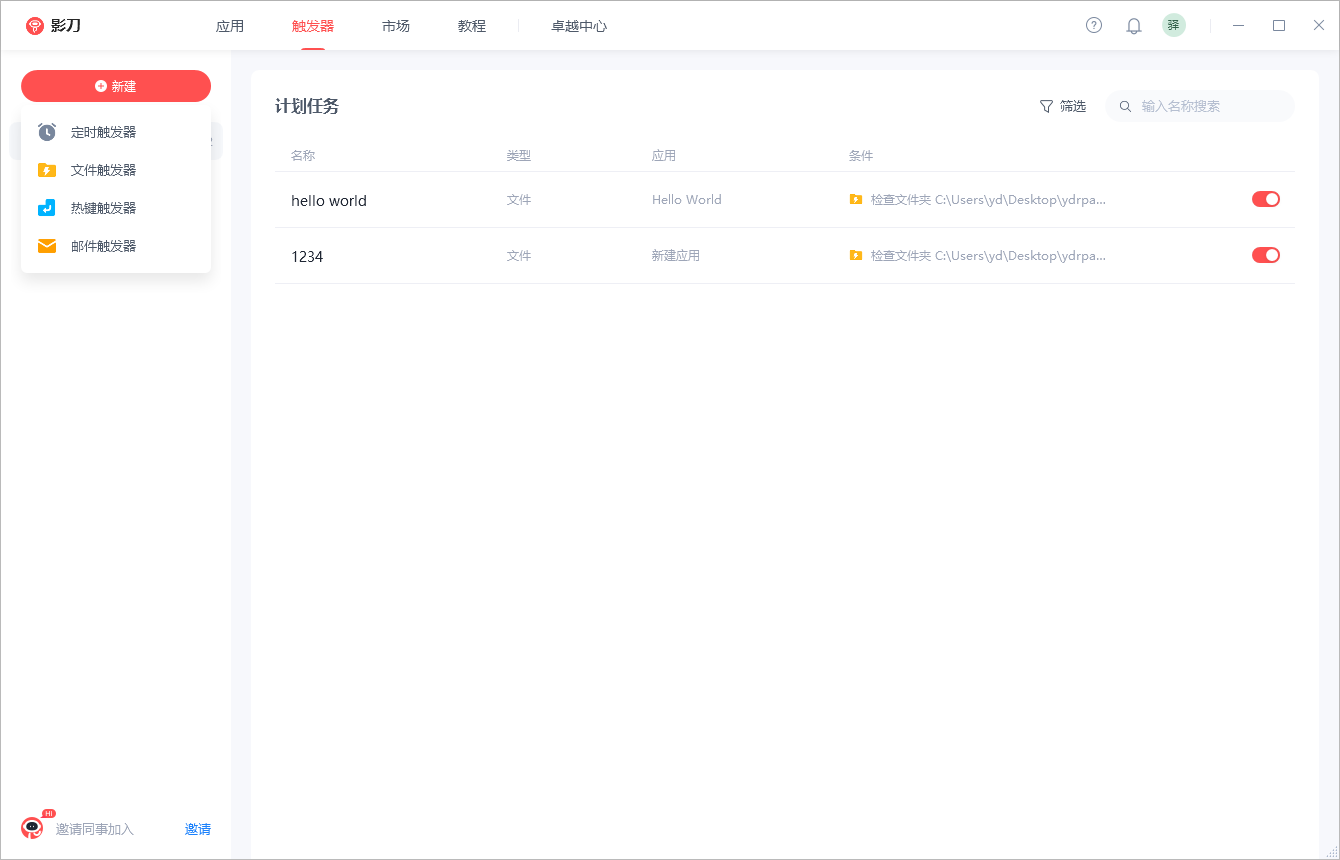Viewport: 1340px width, 860px height.
Task: Click the green user avatar icon
Action: tap(1174, 26)
